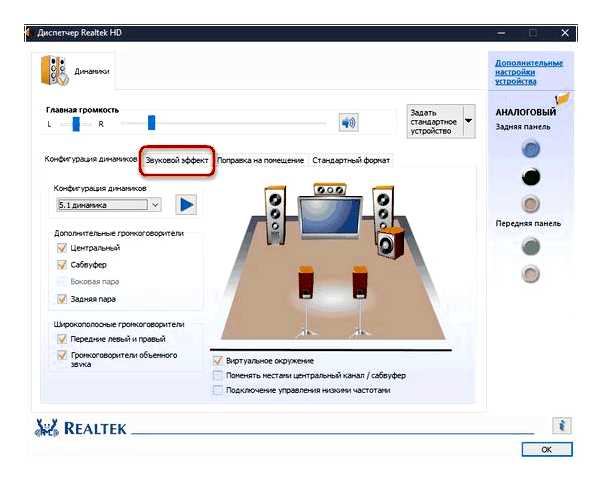This screenshot has height=483, width=602.
Task: Switch to Конфигурация динамиков tab
Action: click(x=91, y=159)
